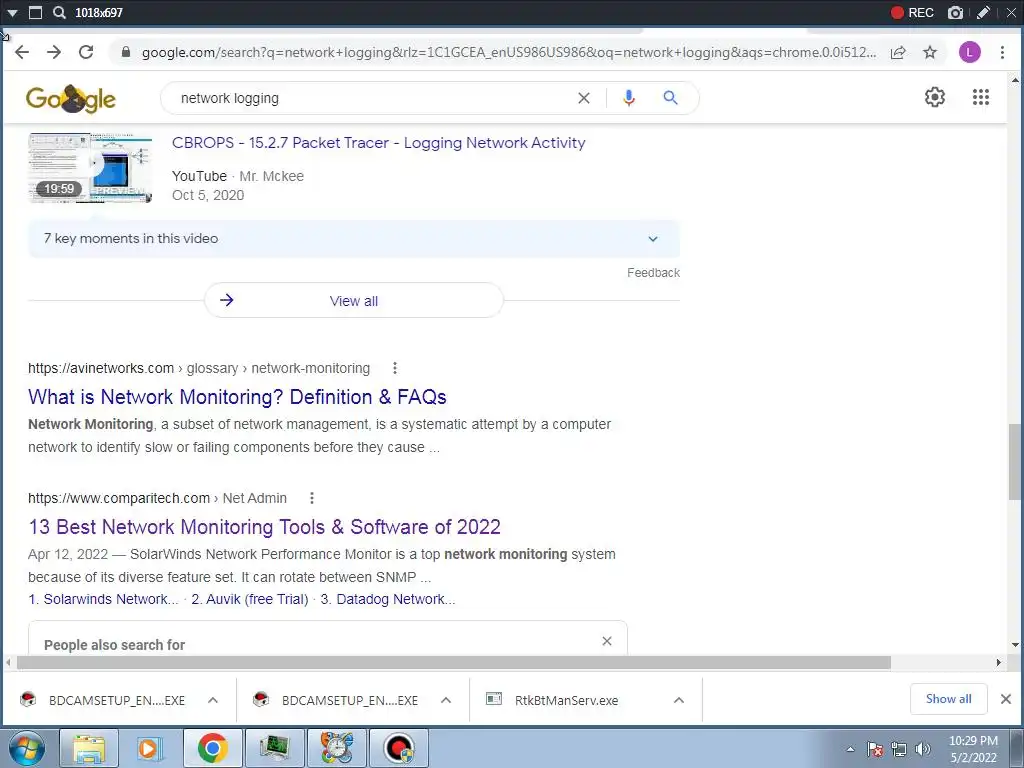Viewport: 1024px width, 768px height.
Task: Switch to Chrome in taskbar
Action: click(213, 748)
